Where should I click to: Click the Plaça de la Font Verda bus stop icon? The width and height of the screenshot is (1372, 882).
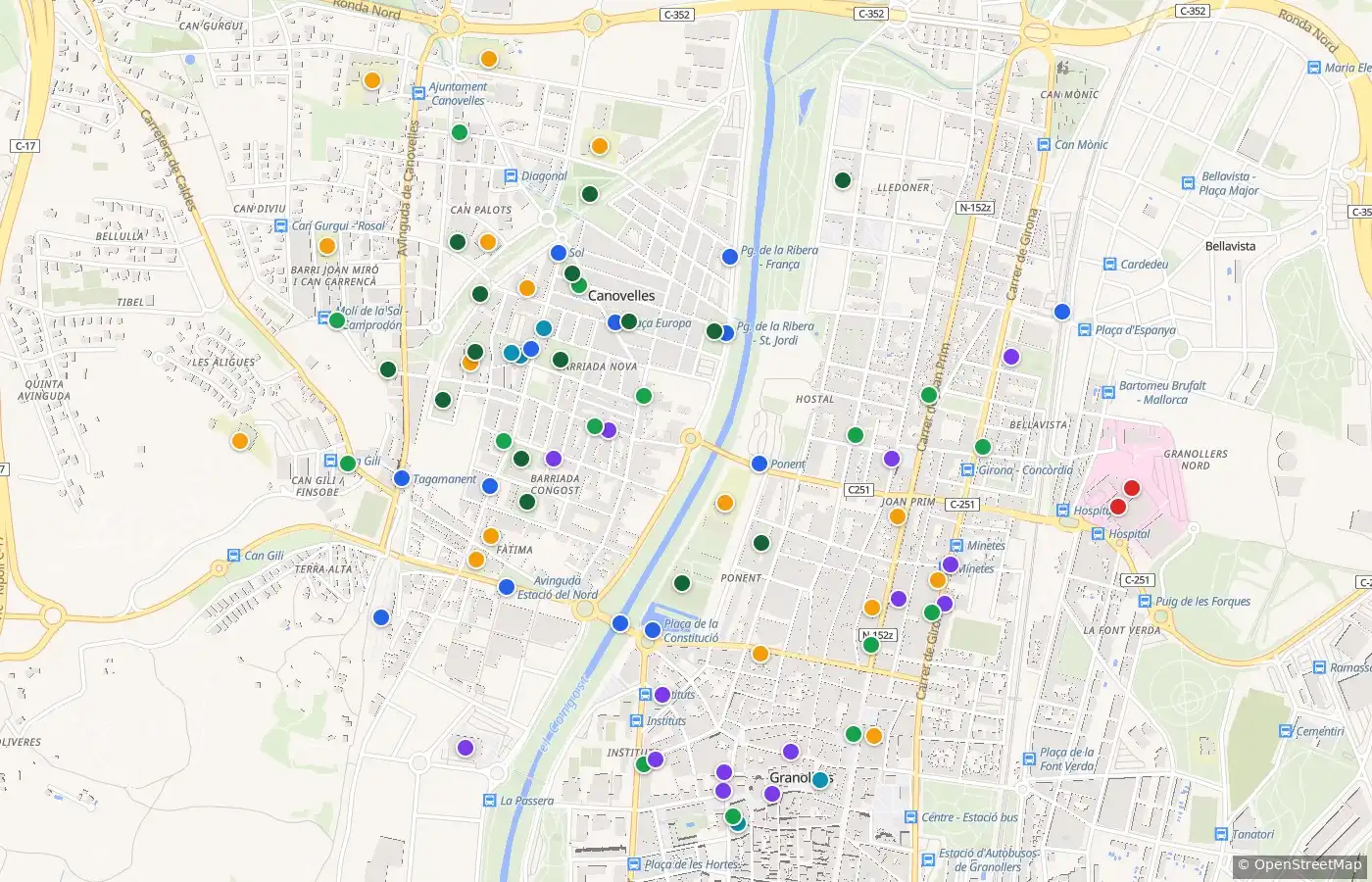click(1029, 759)
